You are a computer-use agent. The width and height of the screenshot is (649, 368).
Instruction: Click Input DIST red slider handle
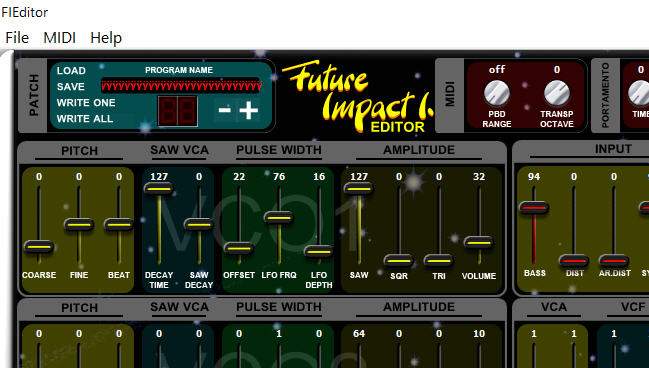point(574,260)
